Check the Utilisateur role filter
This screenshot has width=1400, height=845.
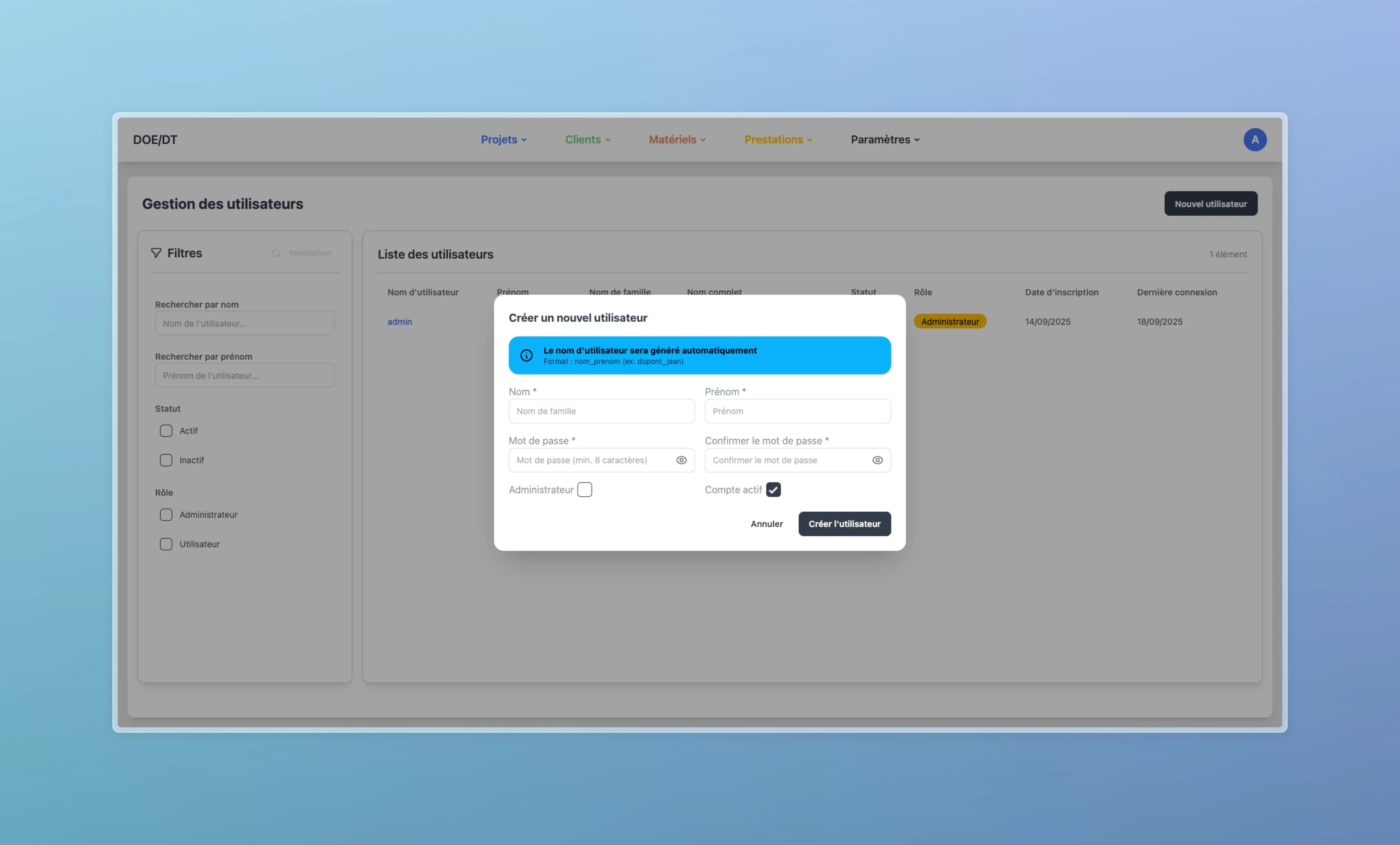click(166, 544)
